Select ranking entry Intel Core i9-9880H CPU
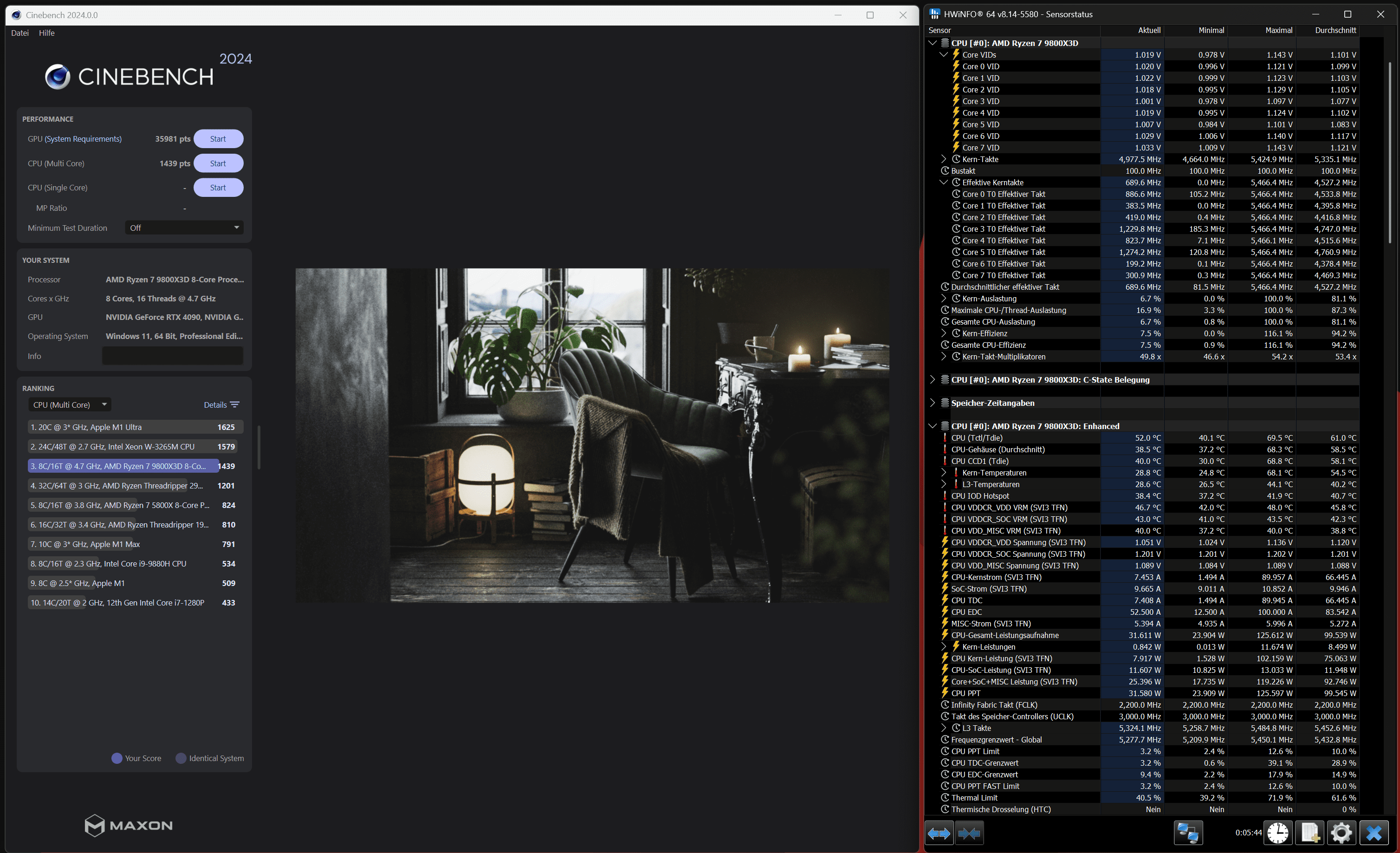Screen dimensions: 1400x853 [x=136, y=564]
